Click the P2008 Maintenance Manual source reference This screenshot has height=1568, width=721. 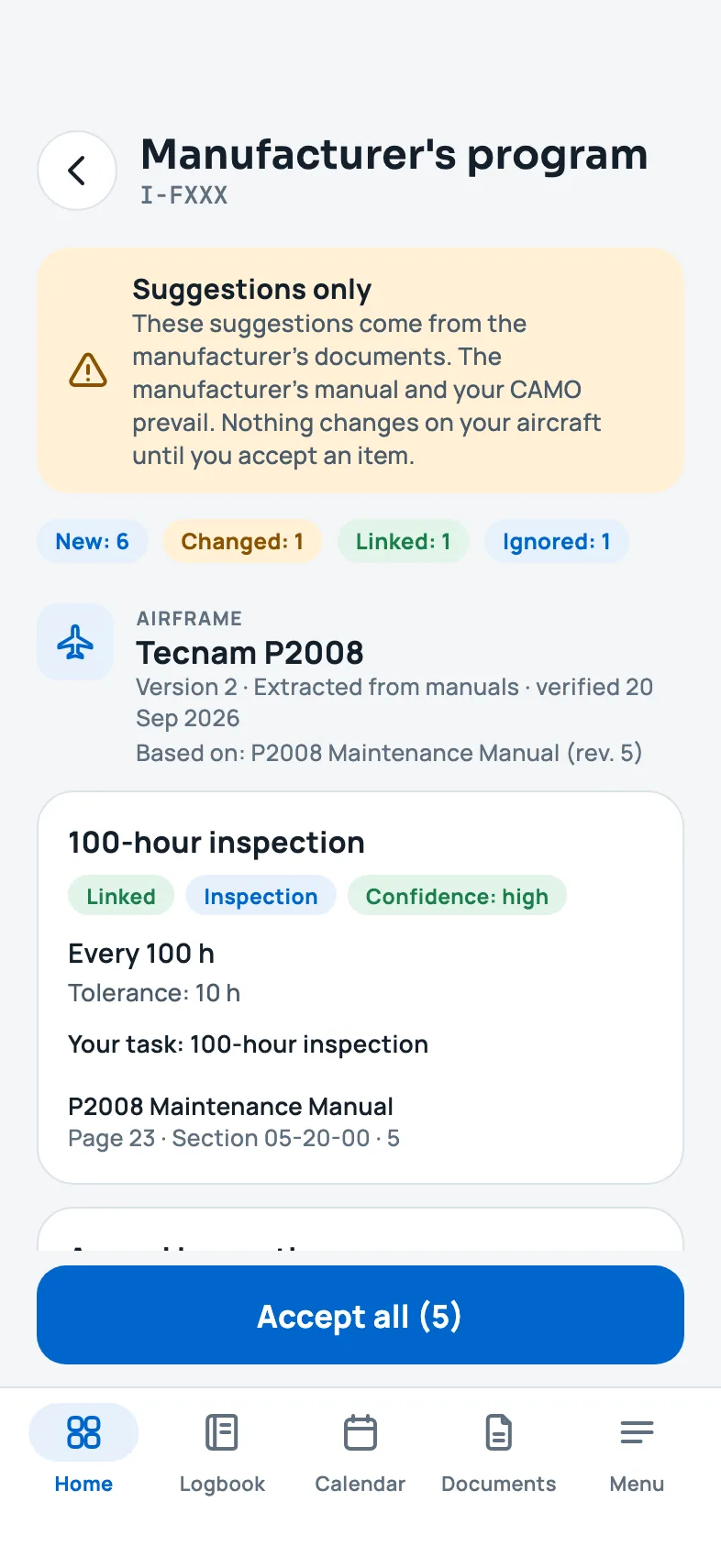[231, 1107]
